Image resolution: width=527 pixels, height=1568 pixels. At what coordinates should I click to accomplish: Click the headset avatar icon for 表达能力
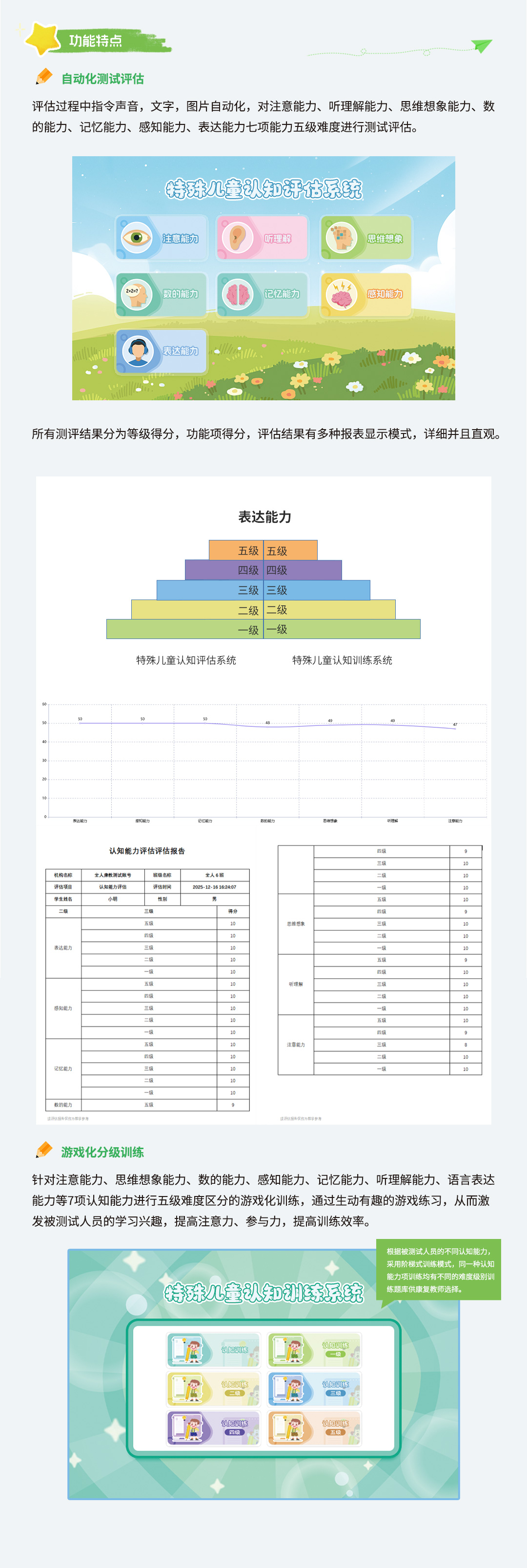click(137, 351)
